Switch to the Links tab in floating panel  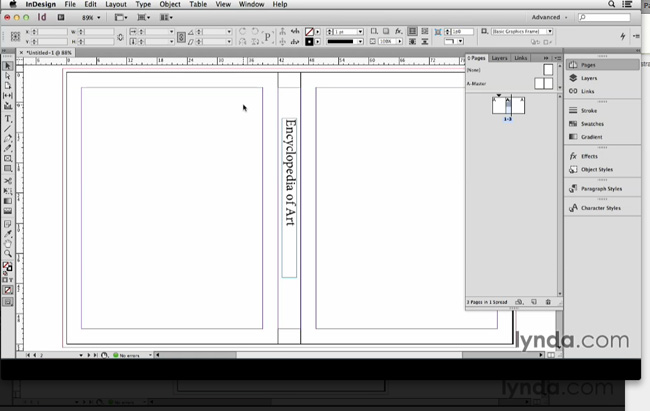coord(521,58)
